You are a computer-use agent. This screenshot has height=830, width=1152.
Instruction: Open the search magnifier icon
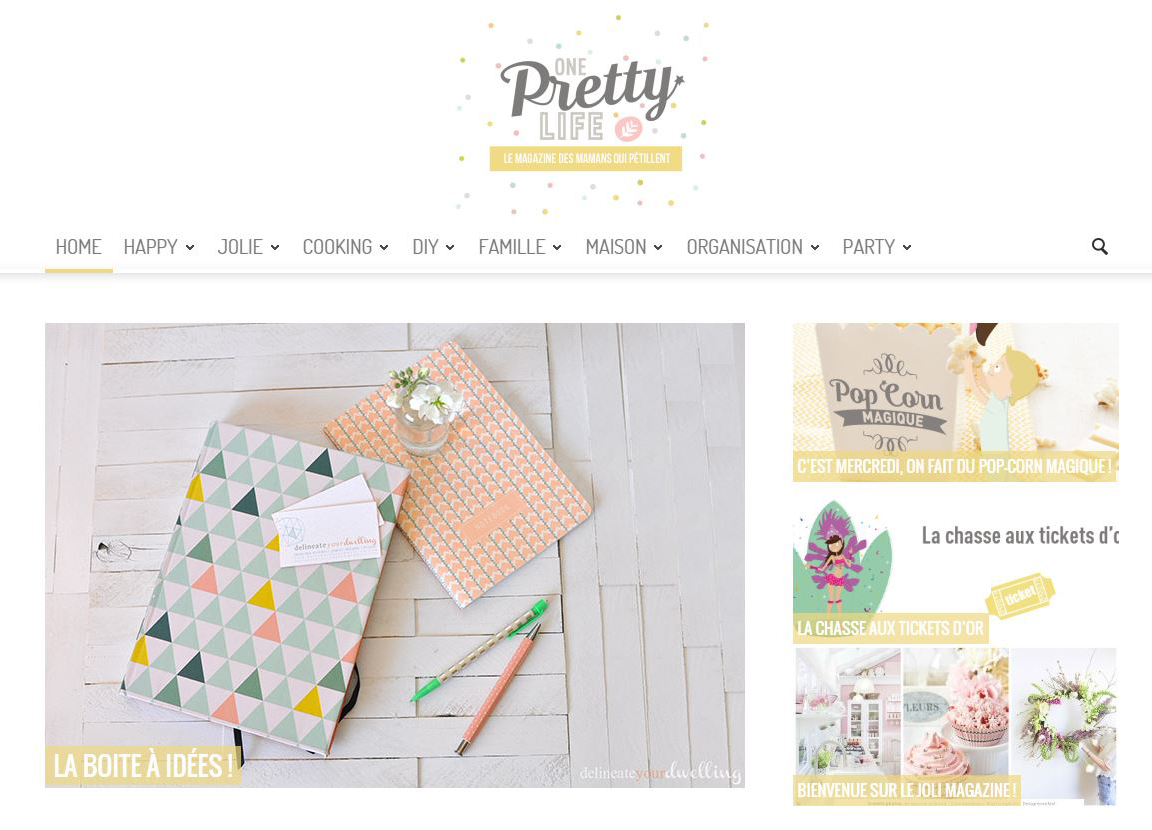1099,247
